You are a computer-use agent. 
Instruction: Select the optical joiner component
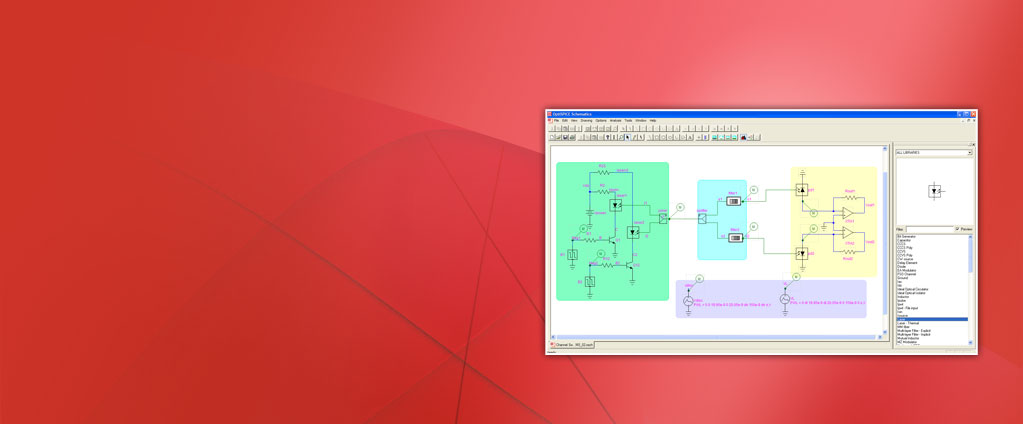click(662, 218)
